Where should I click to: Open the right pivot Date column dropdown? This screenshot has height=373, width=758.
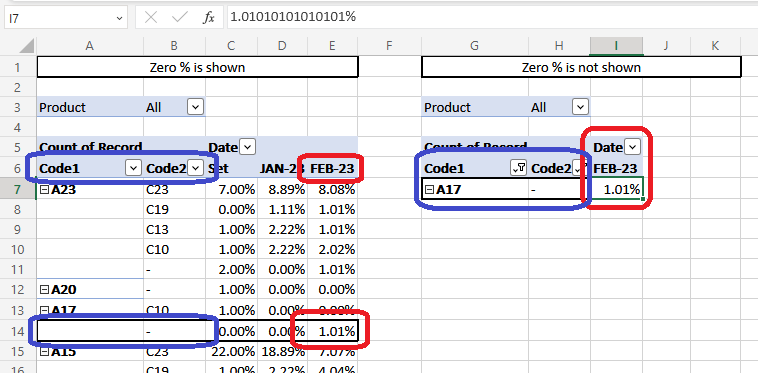(x=632, y=146)
